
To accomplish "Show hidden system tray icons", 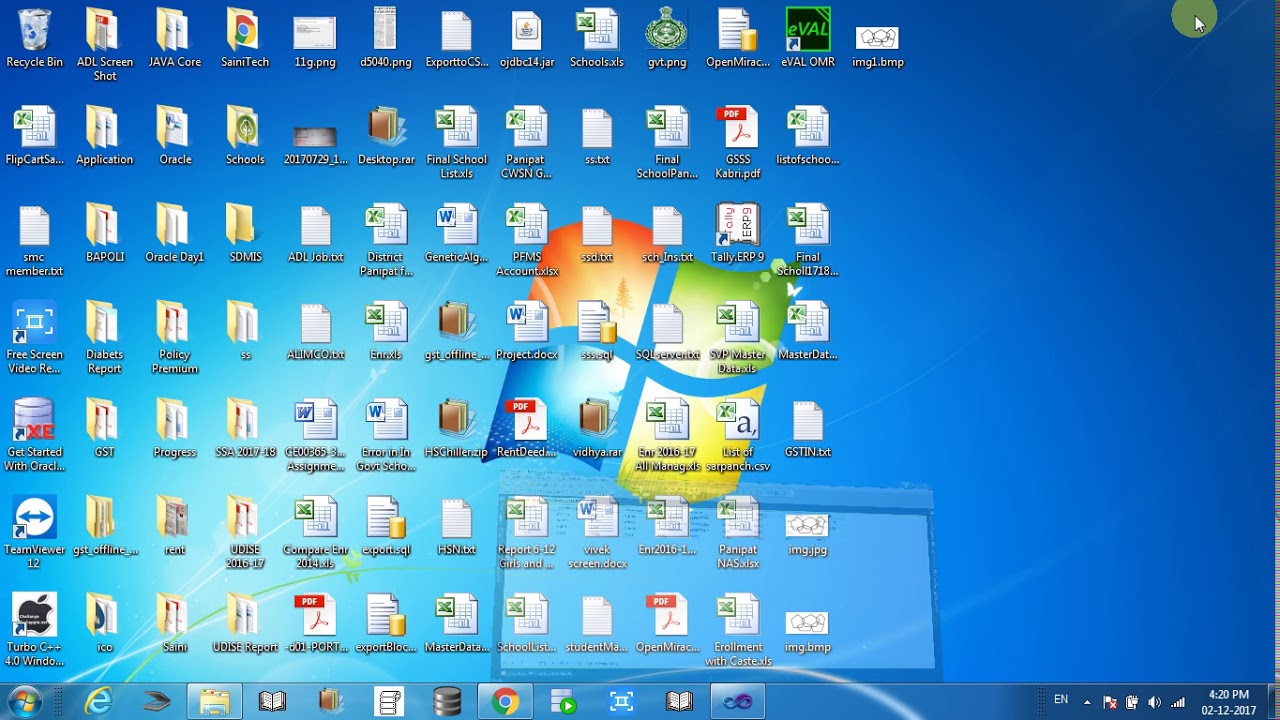I will click(x=1087, y=702).
